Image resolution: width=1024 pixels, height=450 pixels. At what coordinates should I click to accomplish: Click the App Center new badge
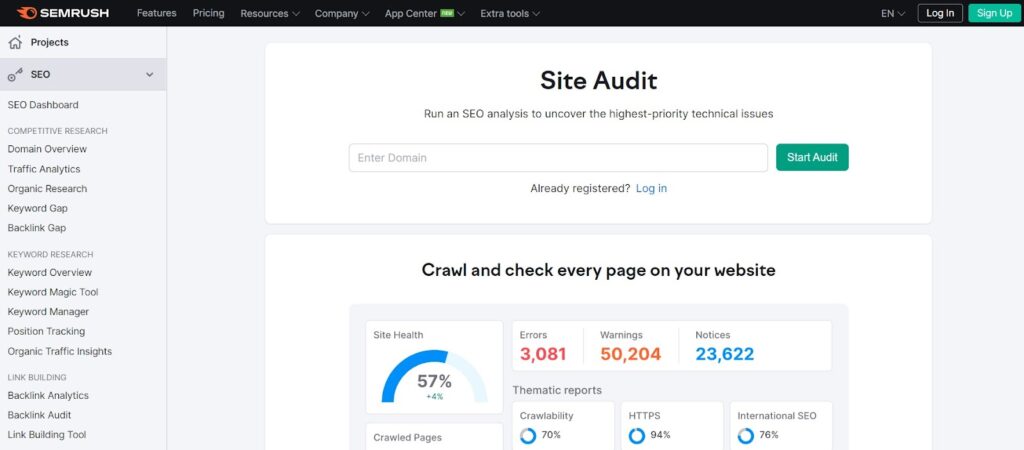coord(447,12)
